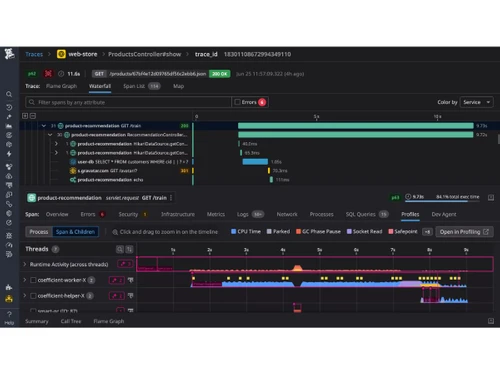Toggle the CPU Time legend item
The width and height of the screenshot is (500, 375).
pyautogui.click(x=246, y=231)
